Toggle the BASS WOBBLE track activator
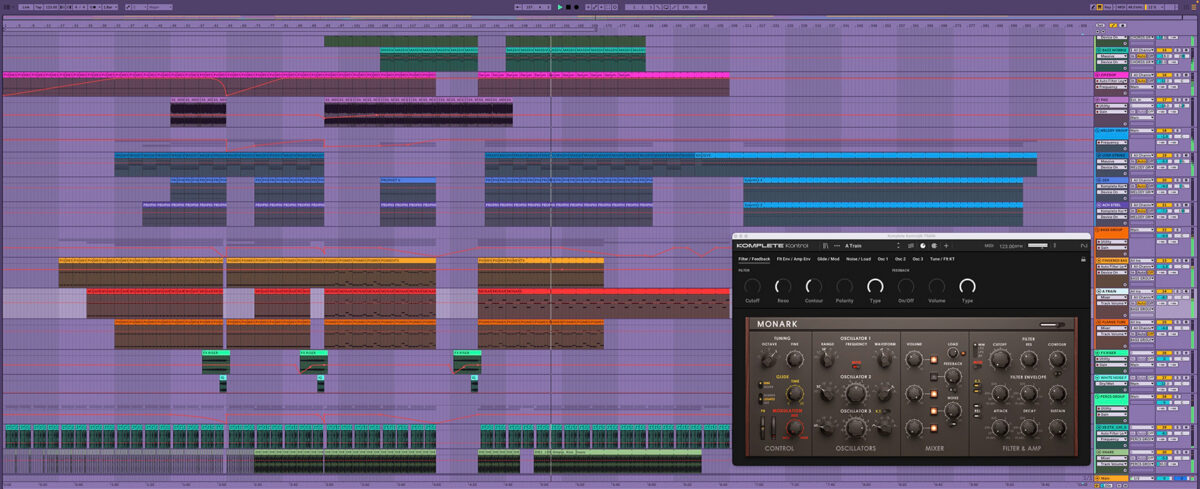This screenshot has height=489, width=1200. pyautogui.click(x=1164, y=51)
